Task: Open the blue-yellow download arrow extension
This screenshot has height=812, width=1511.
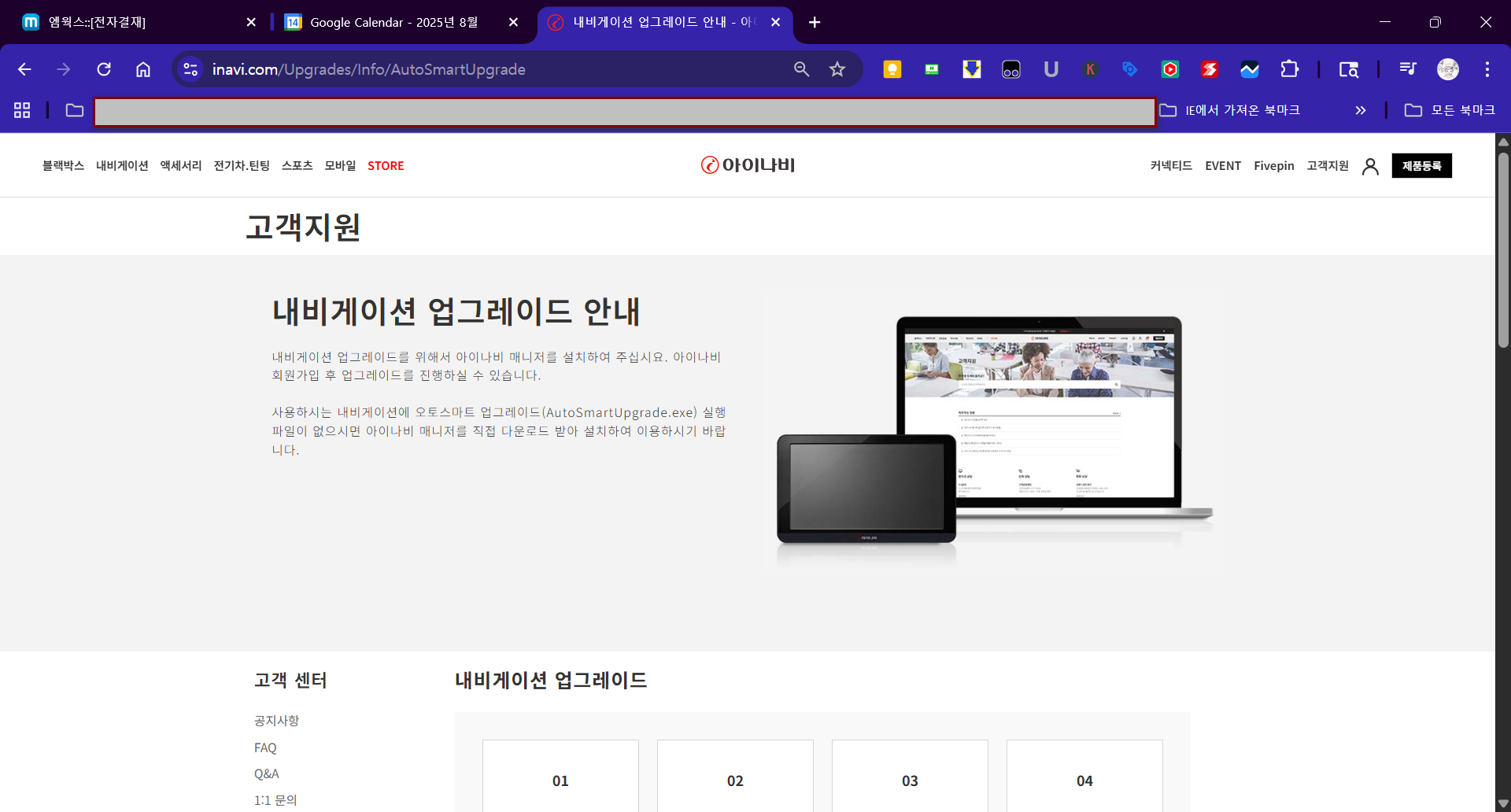Action: [x=972, y=69]
